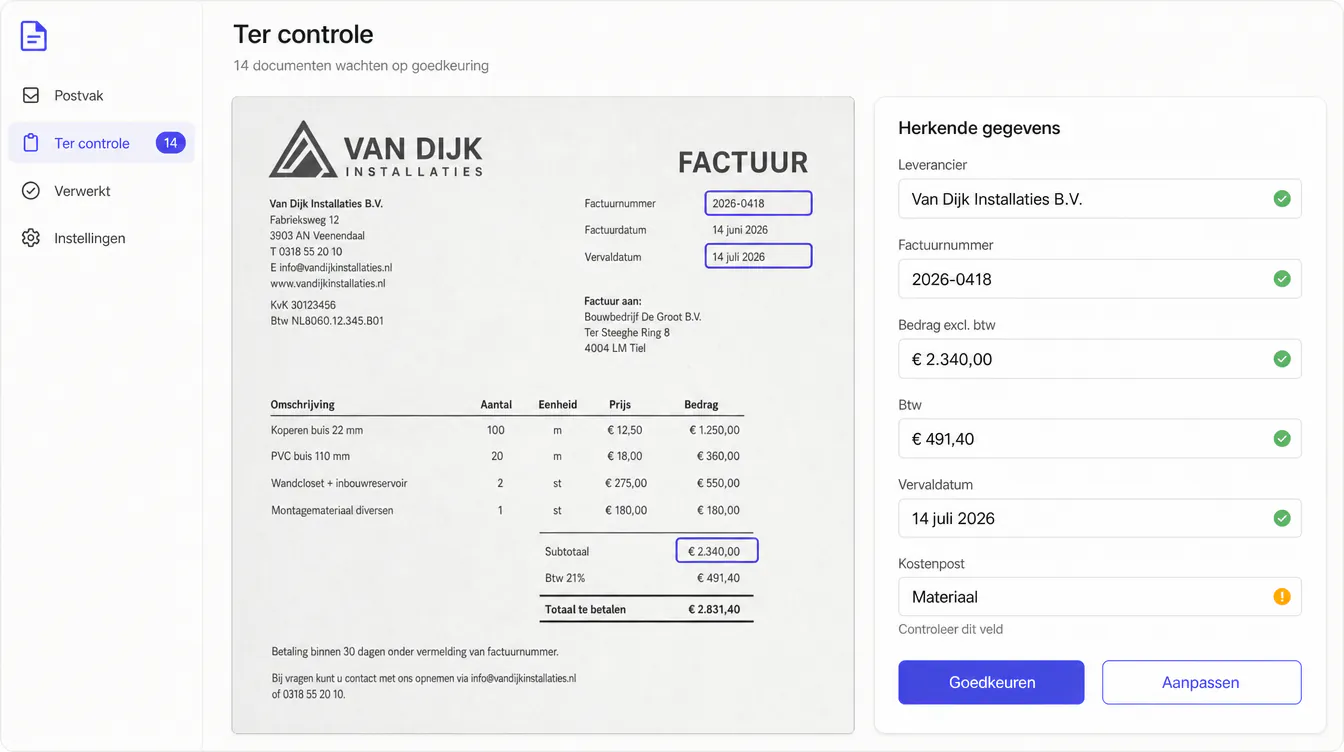Click the Montagemateriaal diversen line
The height and width of the screenshot is (752, 1344).
(x=507, y=510)
